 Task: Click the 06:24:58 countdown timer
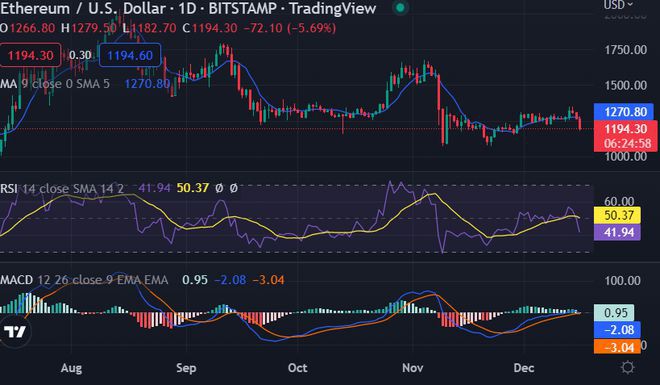[628, 143]
